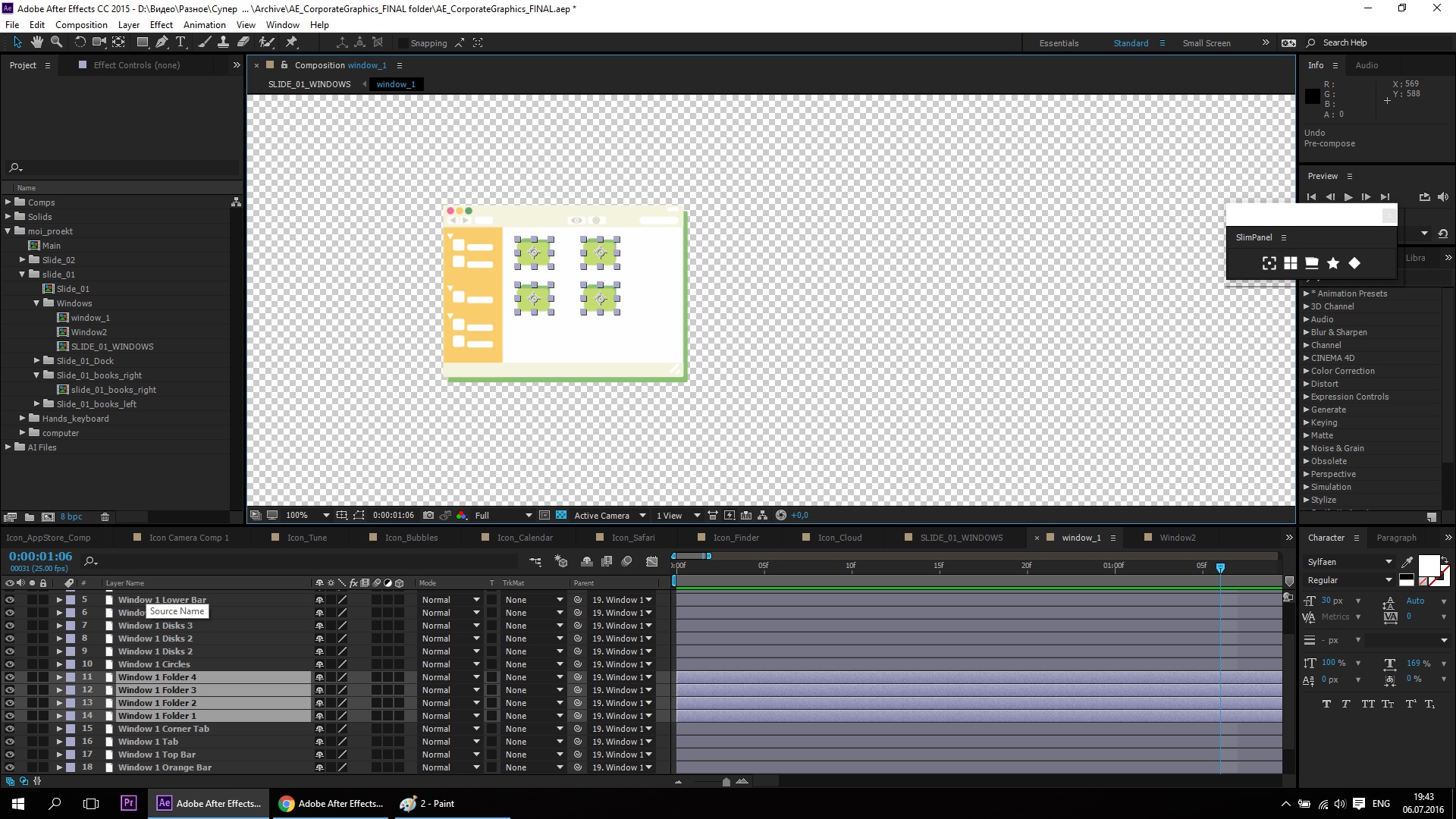Click the SLIDE_01_WINDOWS breadcrumb in composition viewer

pyautogui.click(x=309, y=84)
